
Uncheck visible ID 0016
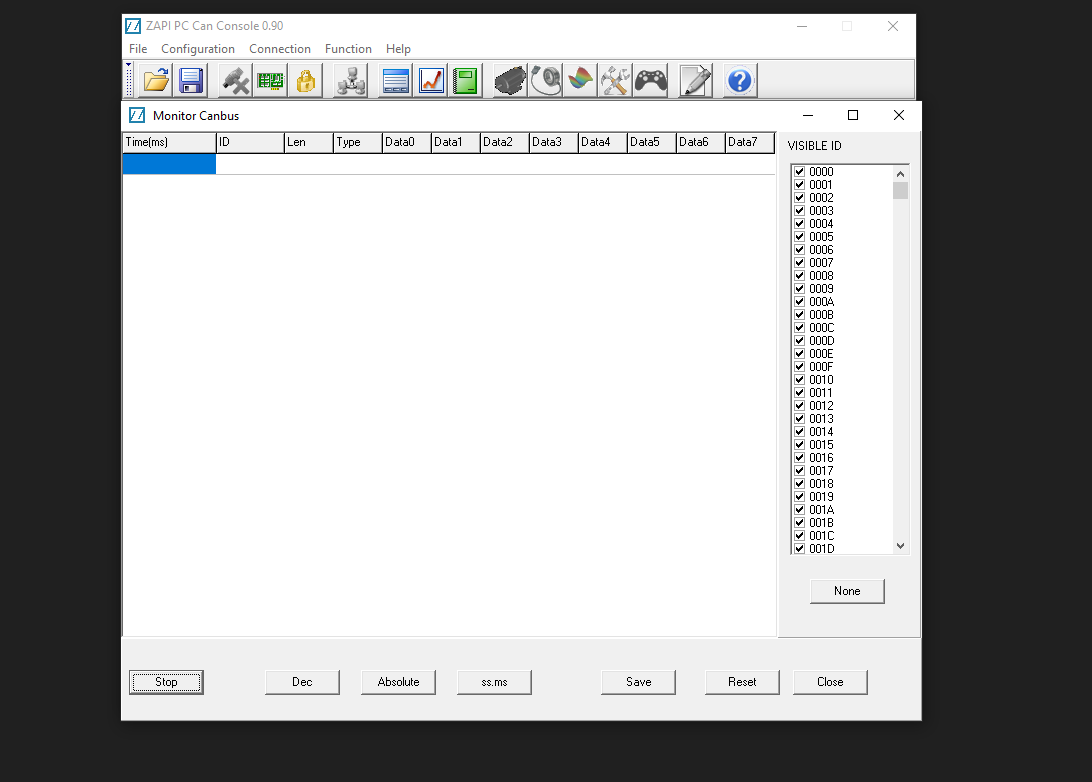(800, 458)
